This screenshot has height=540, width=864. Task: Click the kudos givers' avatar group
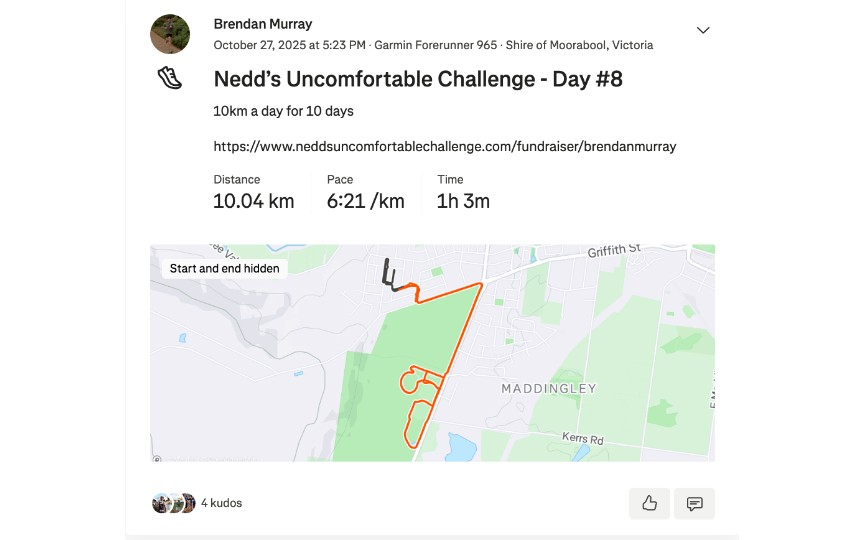(173, 503)
